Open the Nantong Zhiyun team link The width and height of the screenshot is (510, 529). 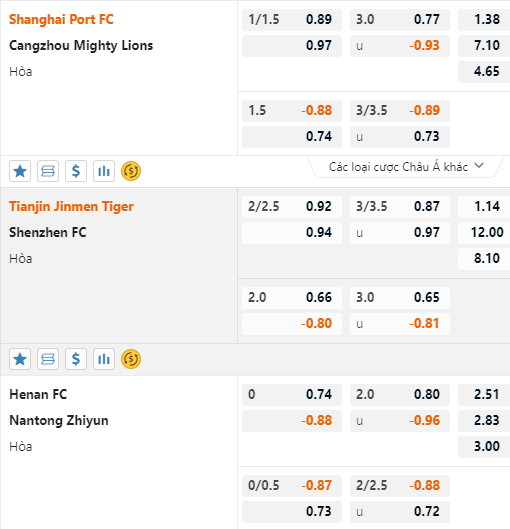[x=59, y=421]
